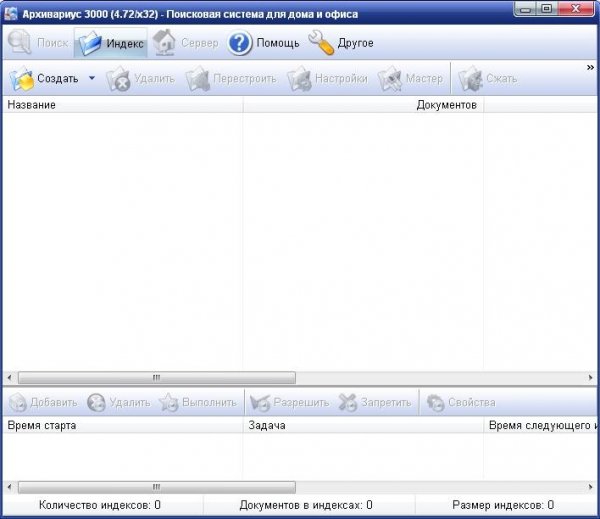Click right arrow of index list scrollbar
The width and height of the screenshot is (600, 519).
click(590, 378)
